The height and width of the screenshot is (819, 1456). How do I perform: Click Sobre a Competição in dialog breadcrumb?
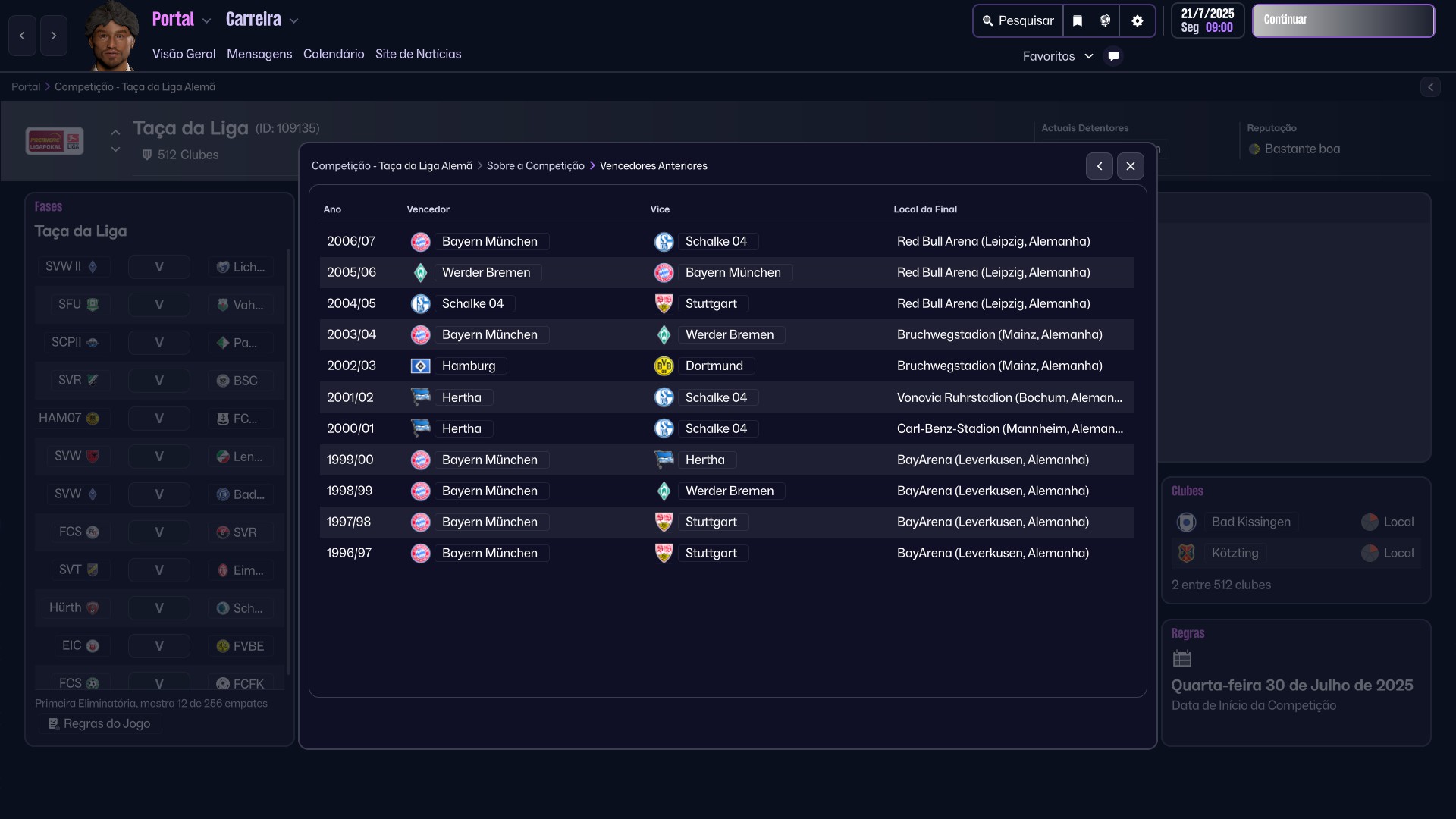tap(535, 166)
